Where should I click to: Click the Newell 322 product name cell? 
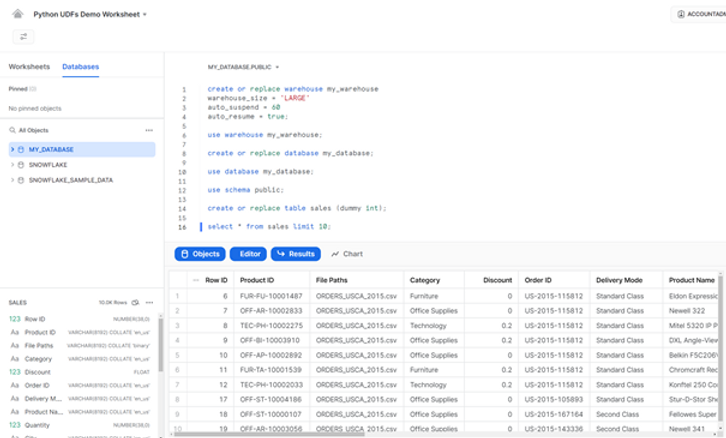click(x=691, y=311)
